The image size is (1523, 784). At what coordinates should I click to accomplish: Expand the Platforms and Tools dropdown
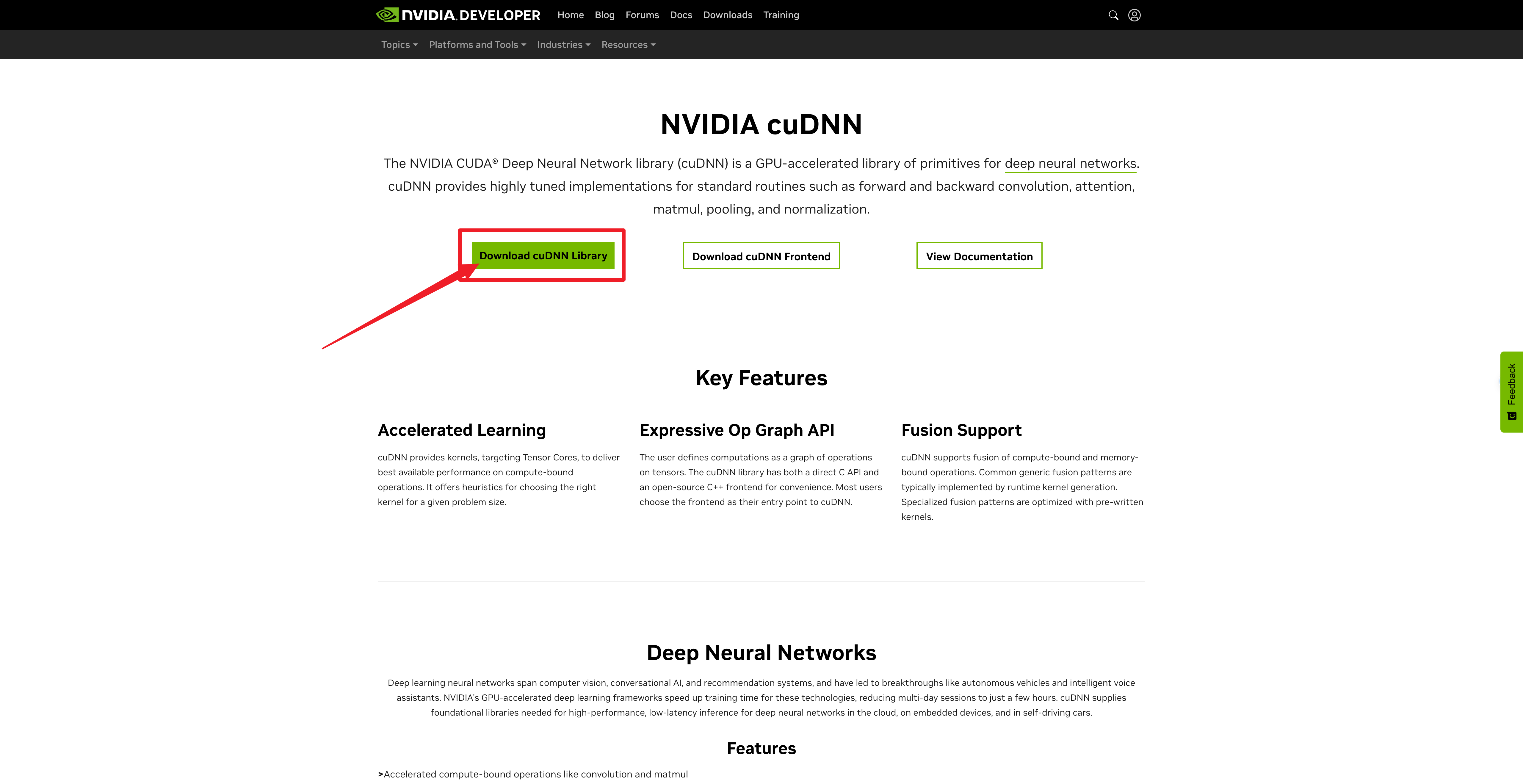[477, 45]
